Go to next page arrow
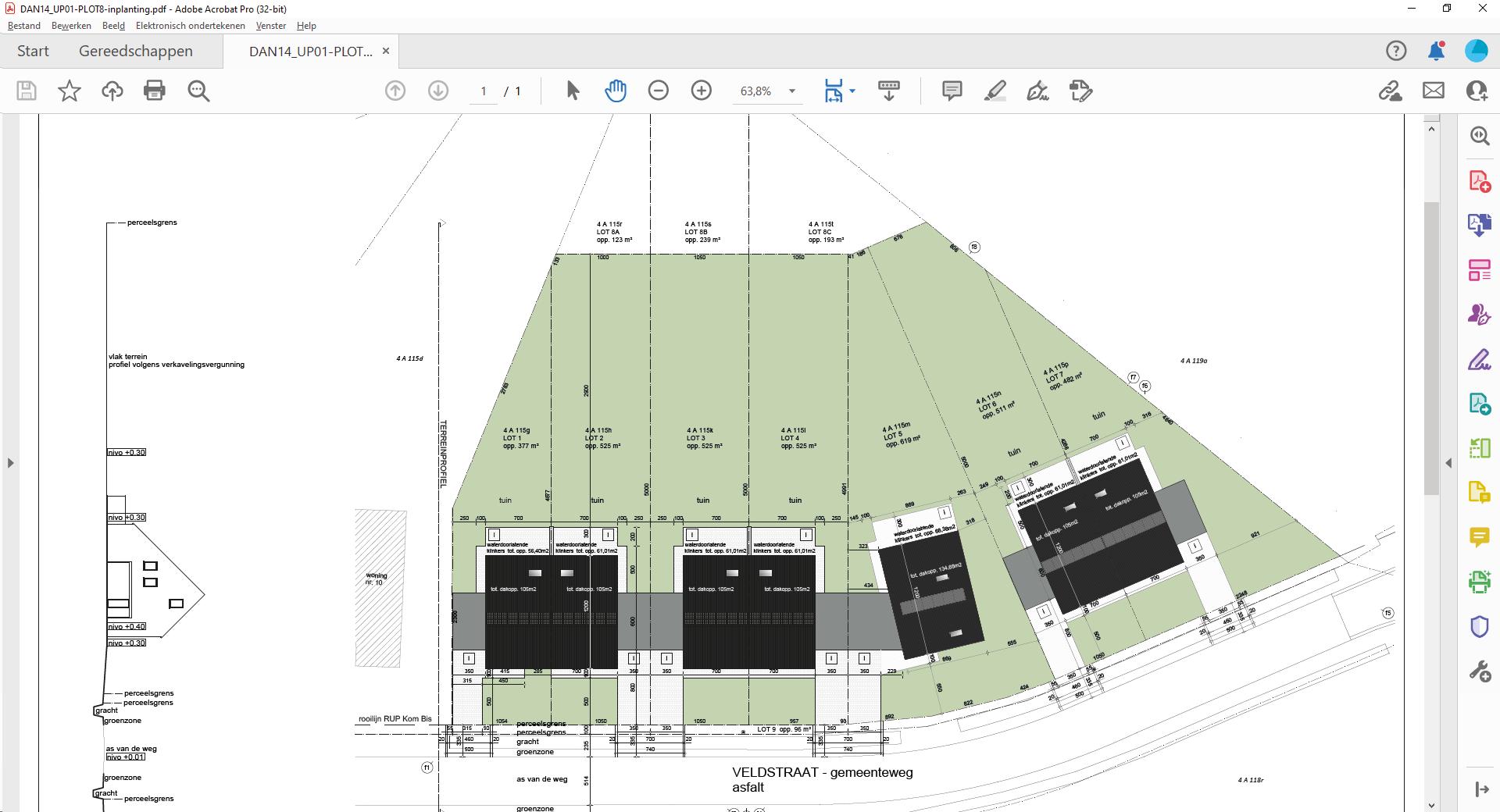This screenshot has width=1500, height=812. pos(438,91)
